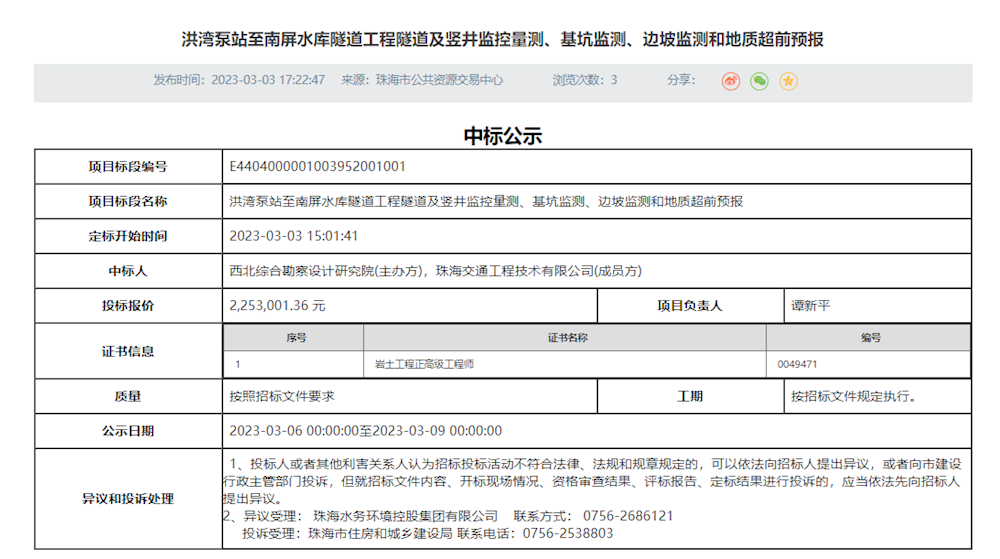Screen dimensions: 1000x559
Task: Click the bid price 2,253,001.36 元
Action: click(x=277, y=305)
